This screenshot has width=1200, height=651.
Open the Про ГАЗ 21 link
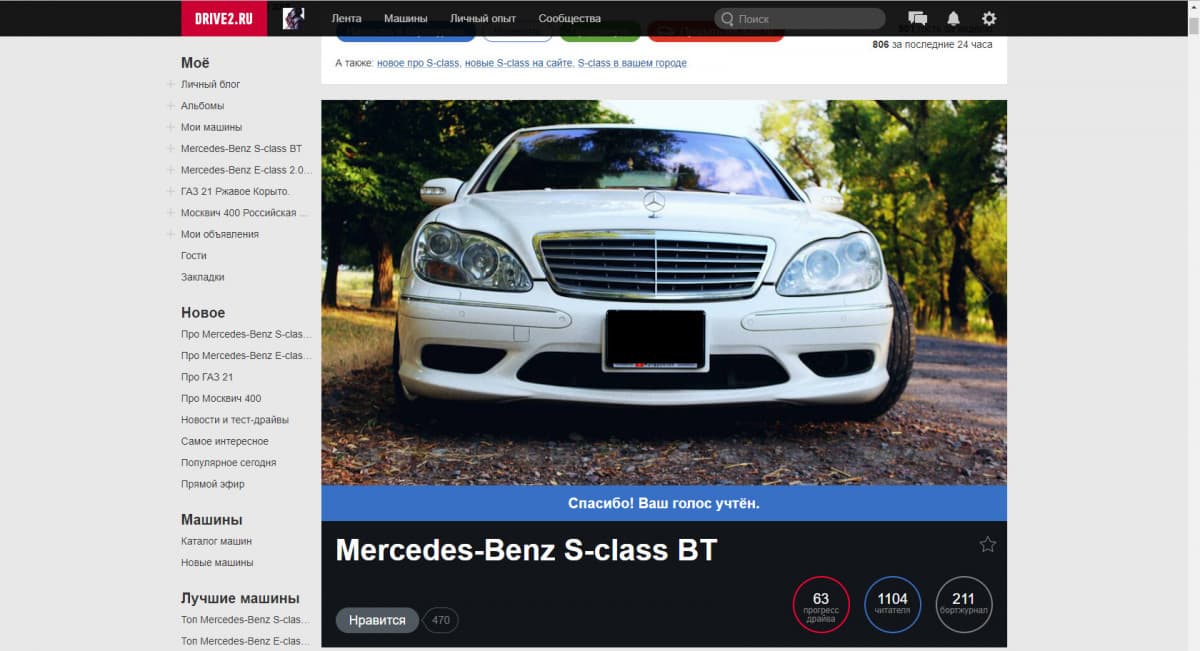207,377
